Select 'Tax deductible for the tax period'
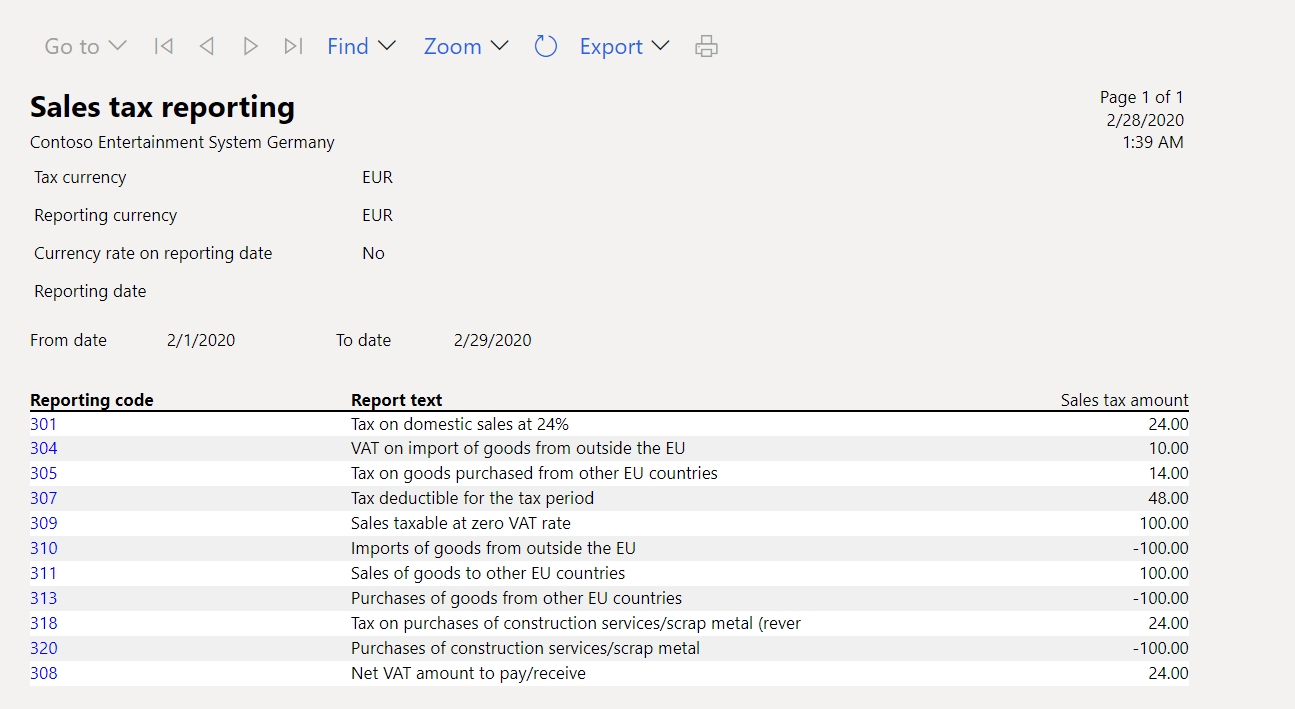Screen dimensions: 1295x709 point(472,498)
